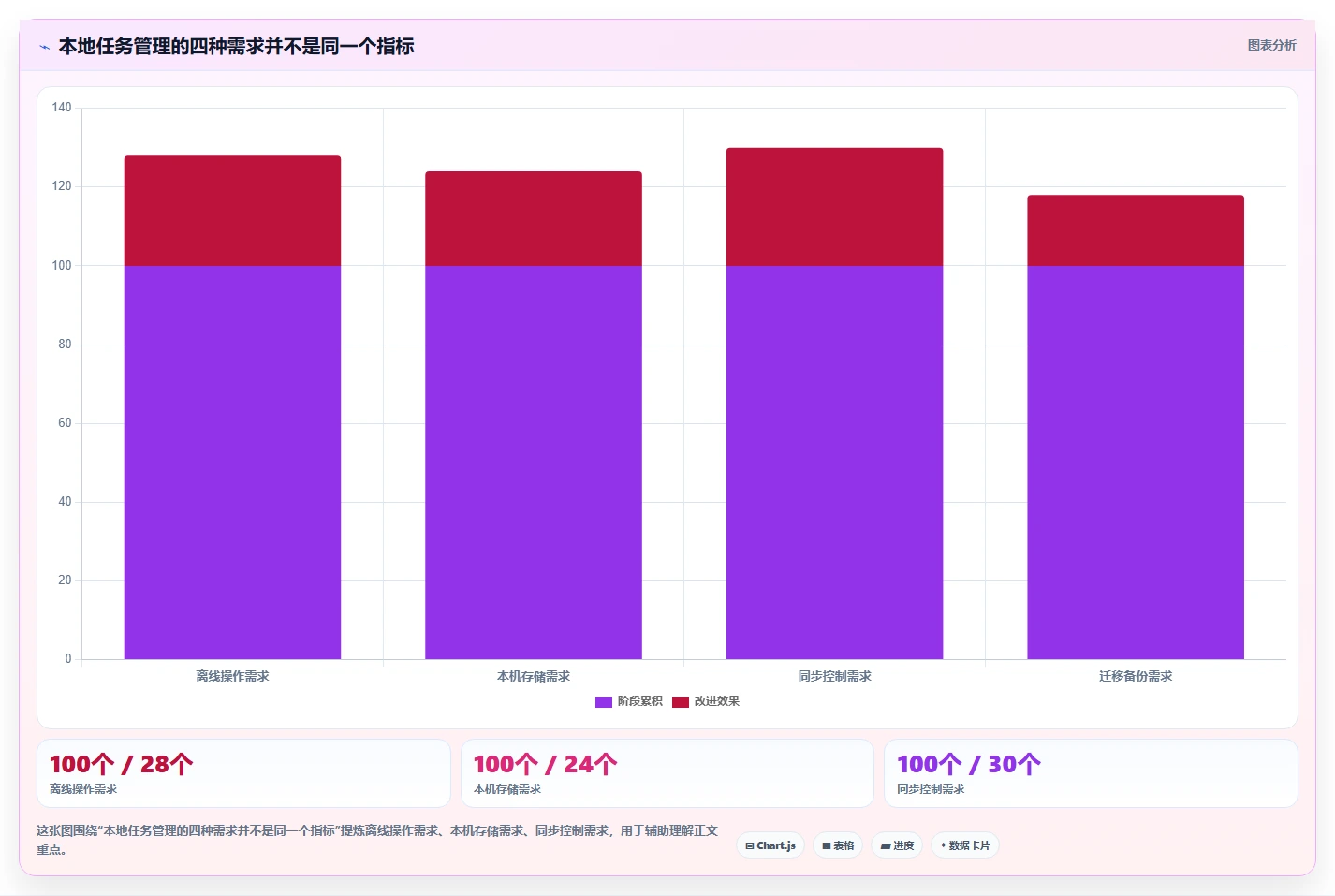Image resolution: width=1335 pixels, height=896 pixels.
Task: Click the icon inside the 数据卡片 chip
Action: click(x=943, y=845)
